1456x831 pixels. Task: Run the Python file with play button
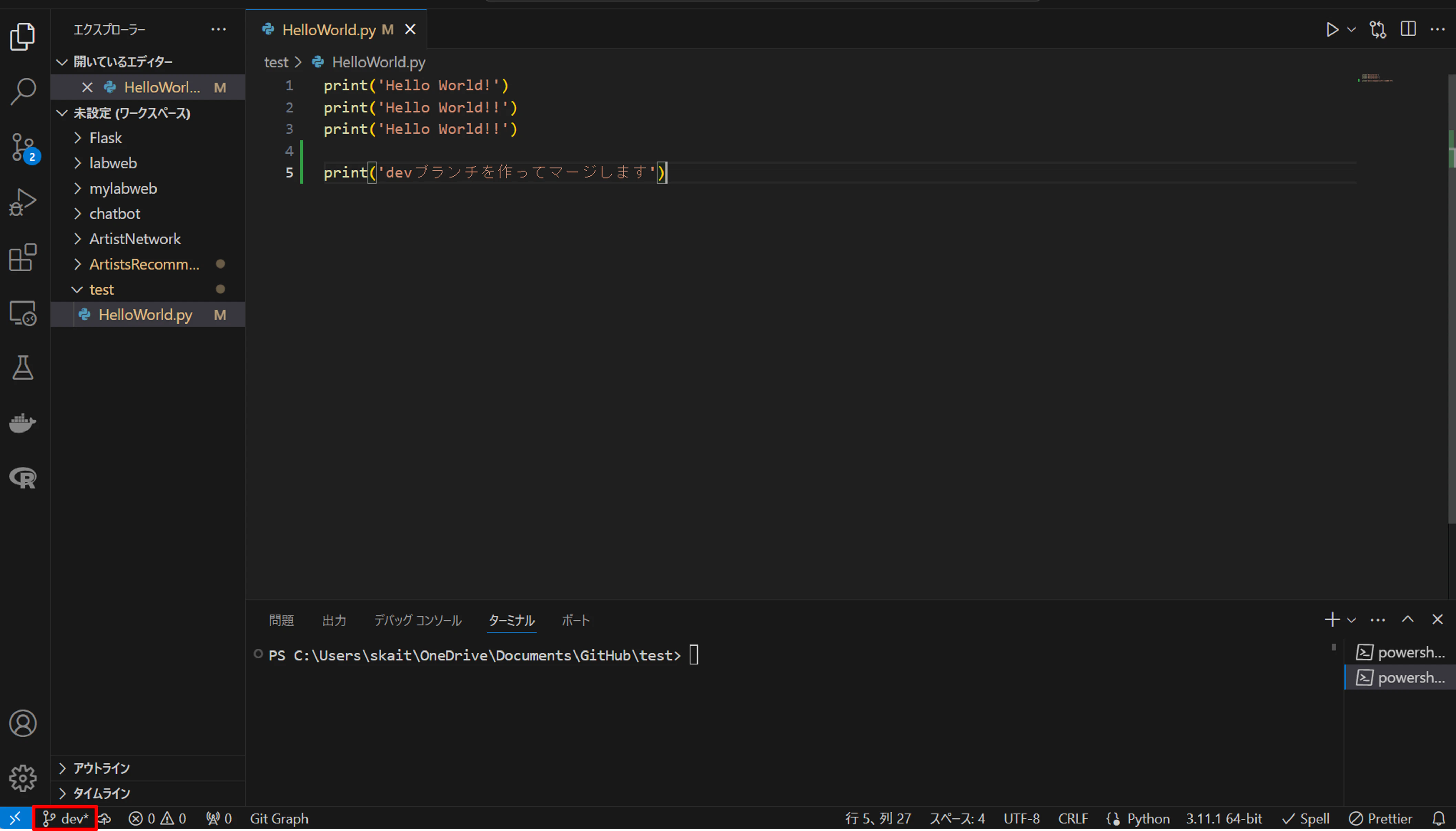tap(1332, 30)
